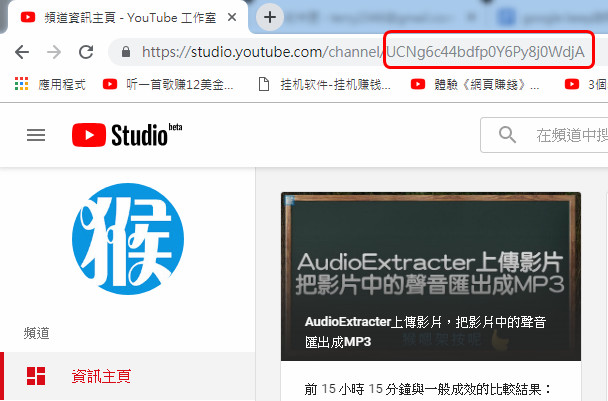
Task: Click the blue 猴 channel avatar
Action: point(128,239)
